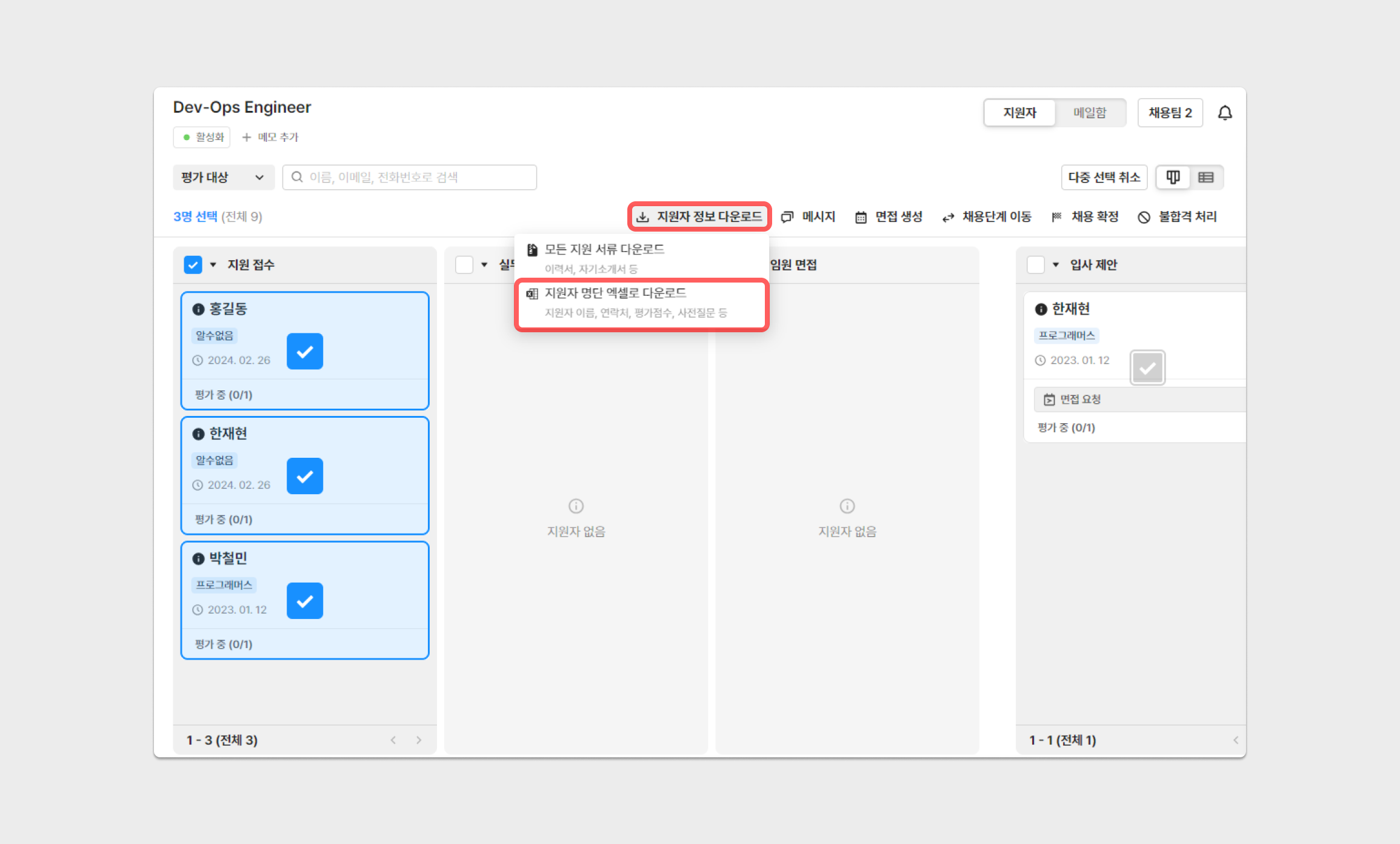Switch to list table view icon

pyautogui.click(x=1205, y=177)
